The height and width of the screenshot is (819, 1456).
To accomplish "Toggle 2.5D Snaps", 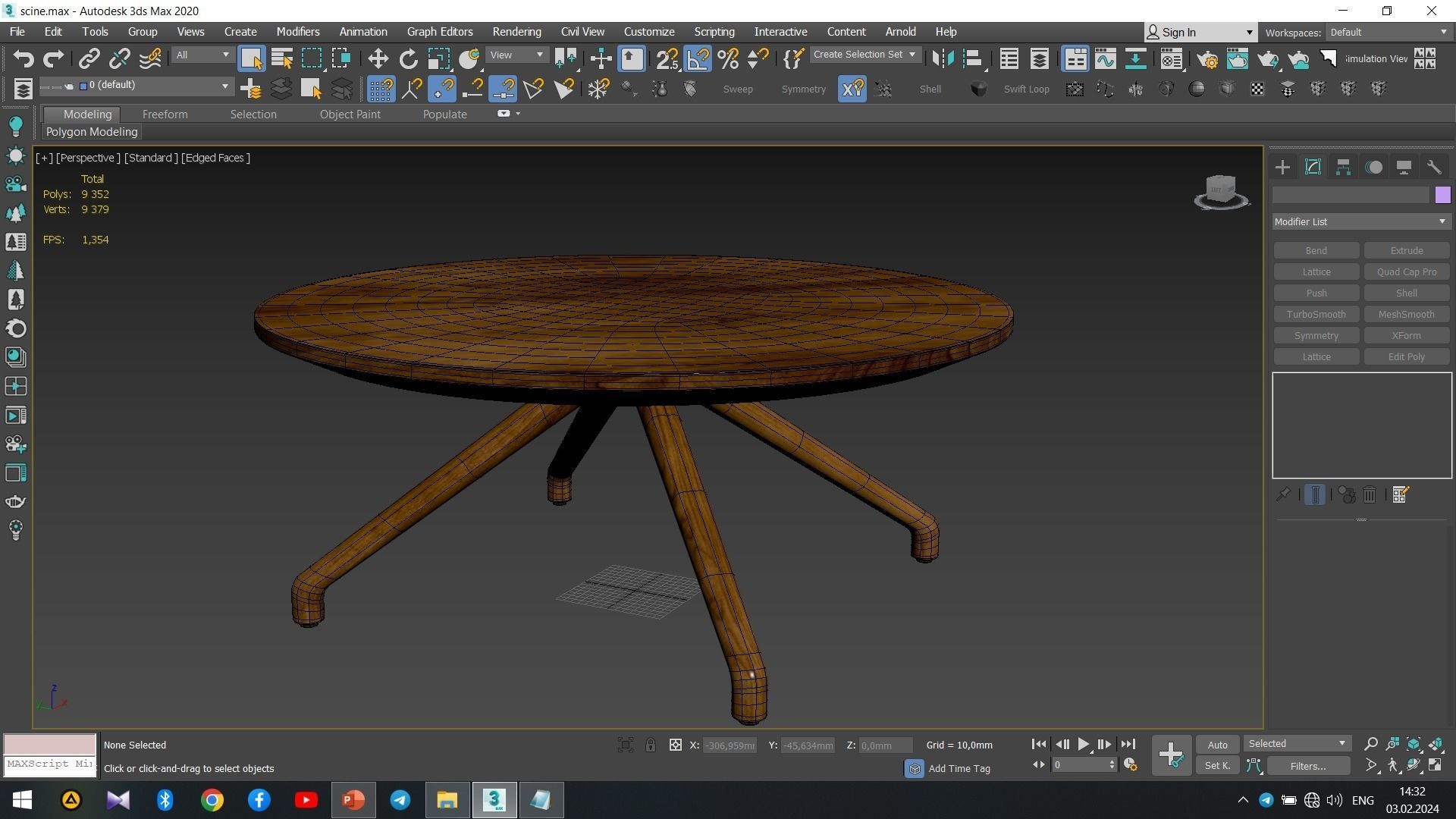I will [667, 58].
